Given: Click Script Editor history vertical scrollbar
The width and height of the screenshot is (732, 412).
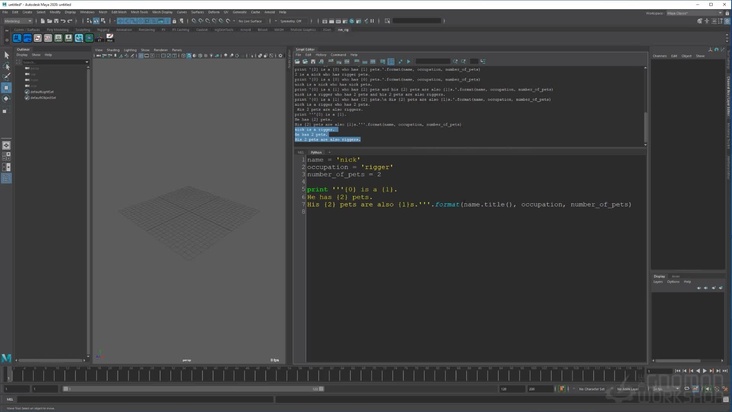Looking at the screenshot, I should 646,106.
